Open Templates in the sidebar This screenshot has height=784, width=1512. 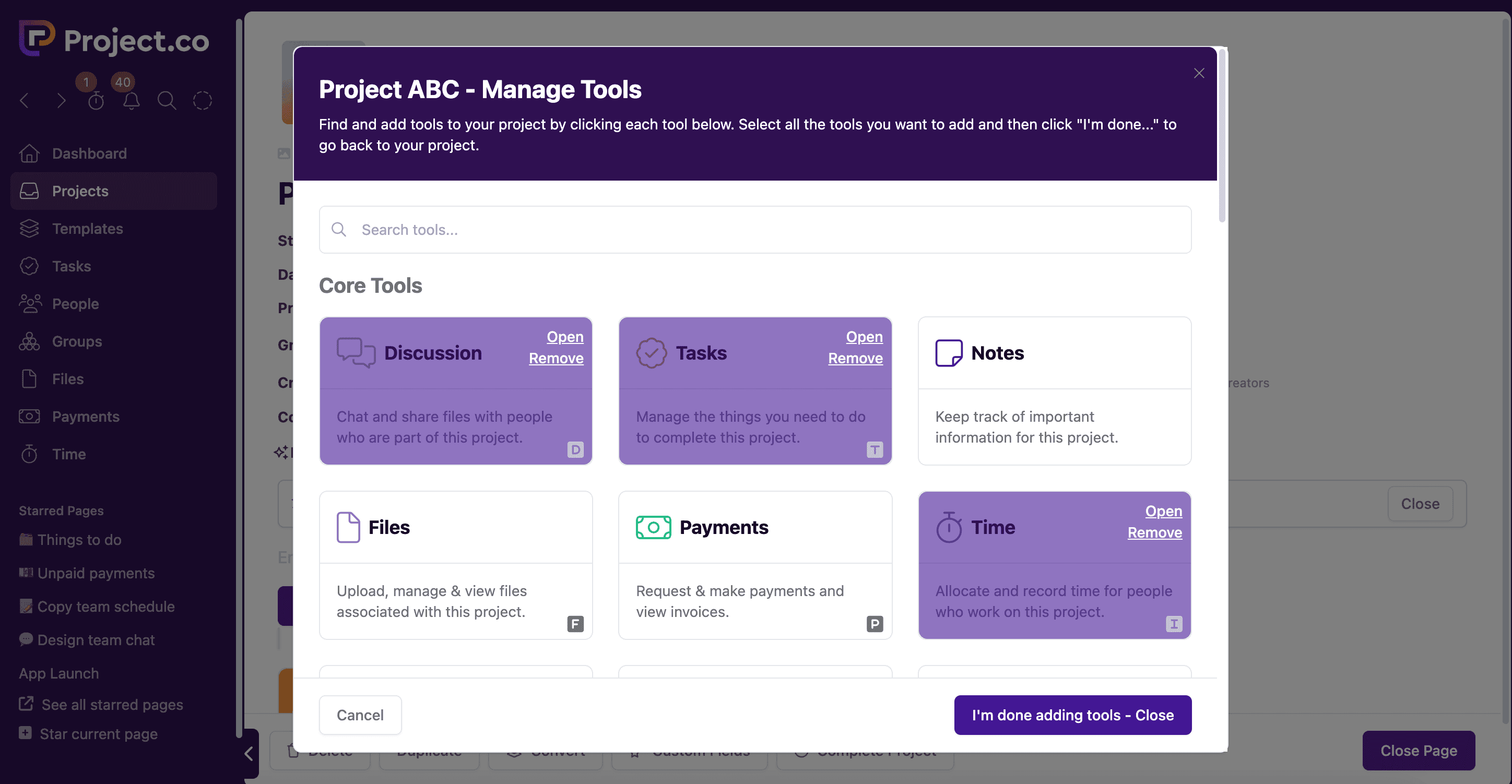(88, 228)
